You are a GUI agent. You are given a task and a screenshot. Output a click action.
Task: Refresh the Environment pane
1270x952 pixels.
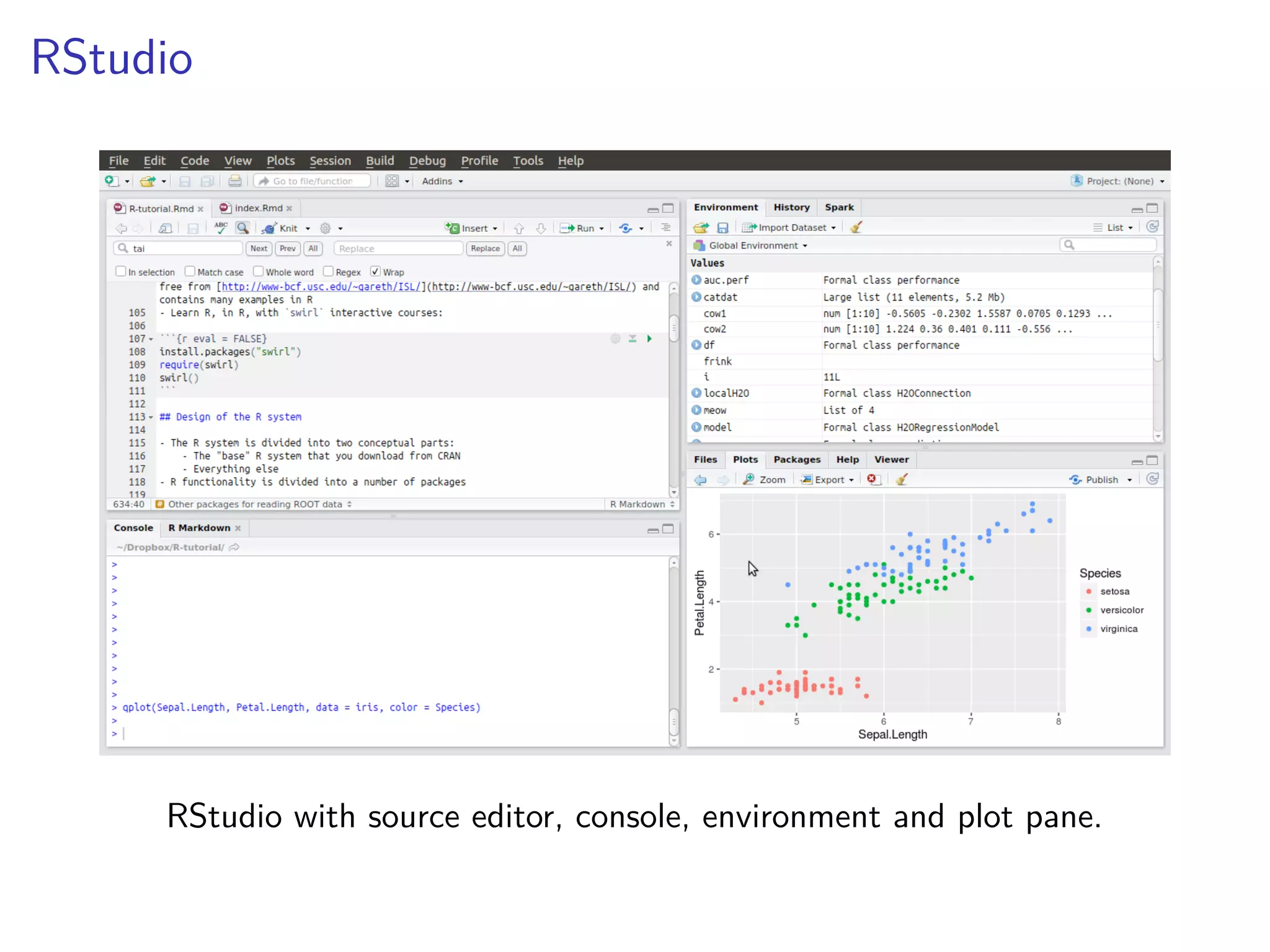click(x=1152, y=227)
